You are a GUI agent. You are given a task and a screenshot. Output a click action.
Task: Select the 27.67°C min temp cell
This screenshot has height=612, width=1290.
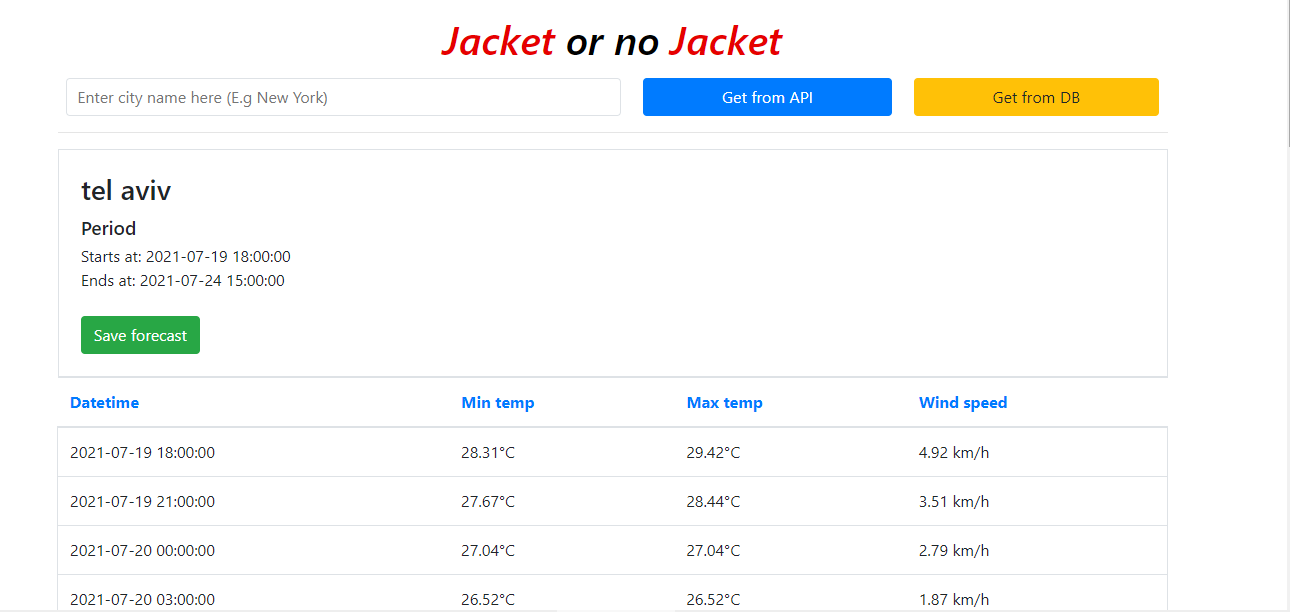point(488,502)
